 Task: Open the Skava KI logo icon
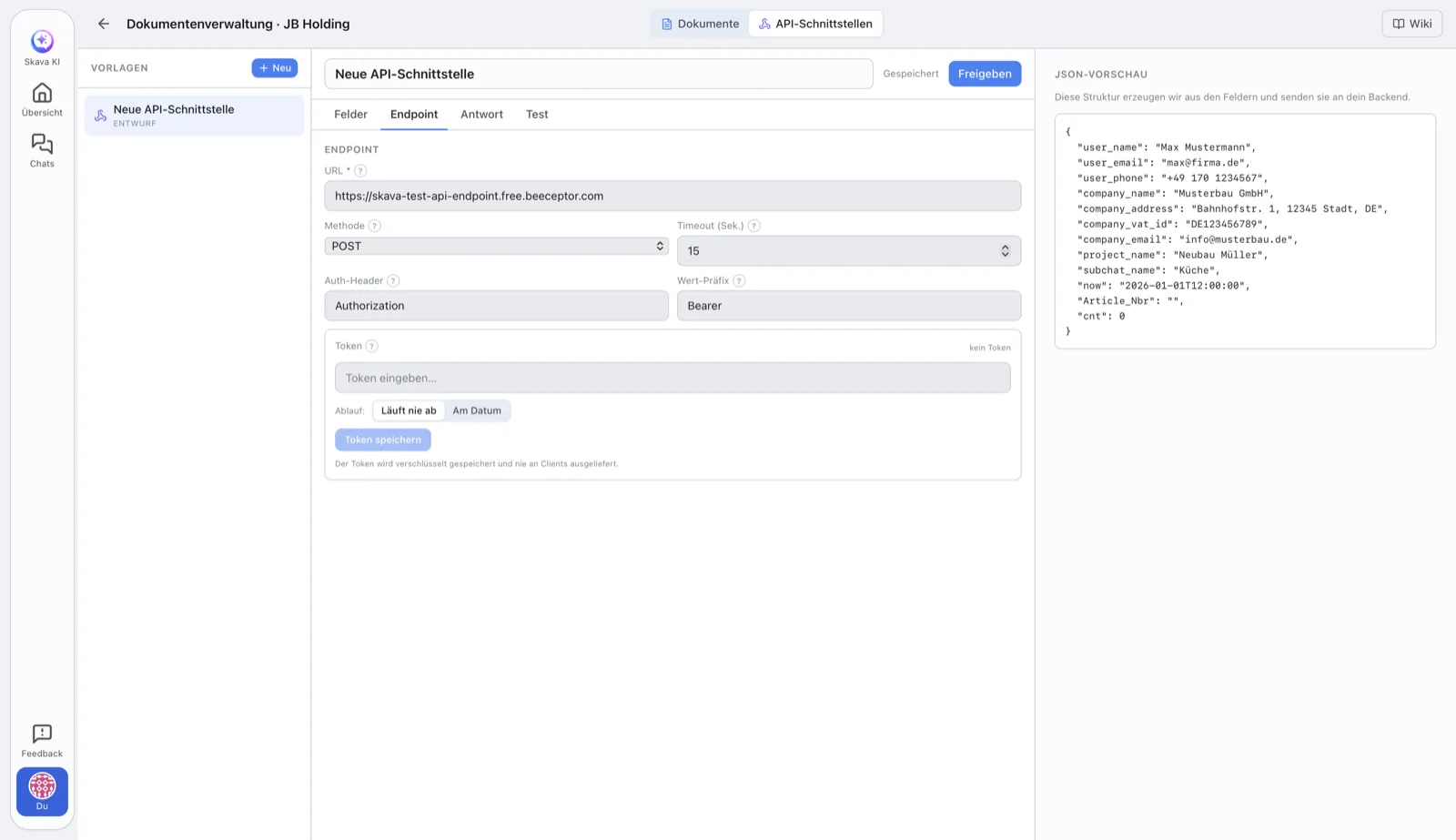coord(42,41)
